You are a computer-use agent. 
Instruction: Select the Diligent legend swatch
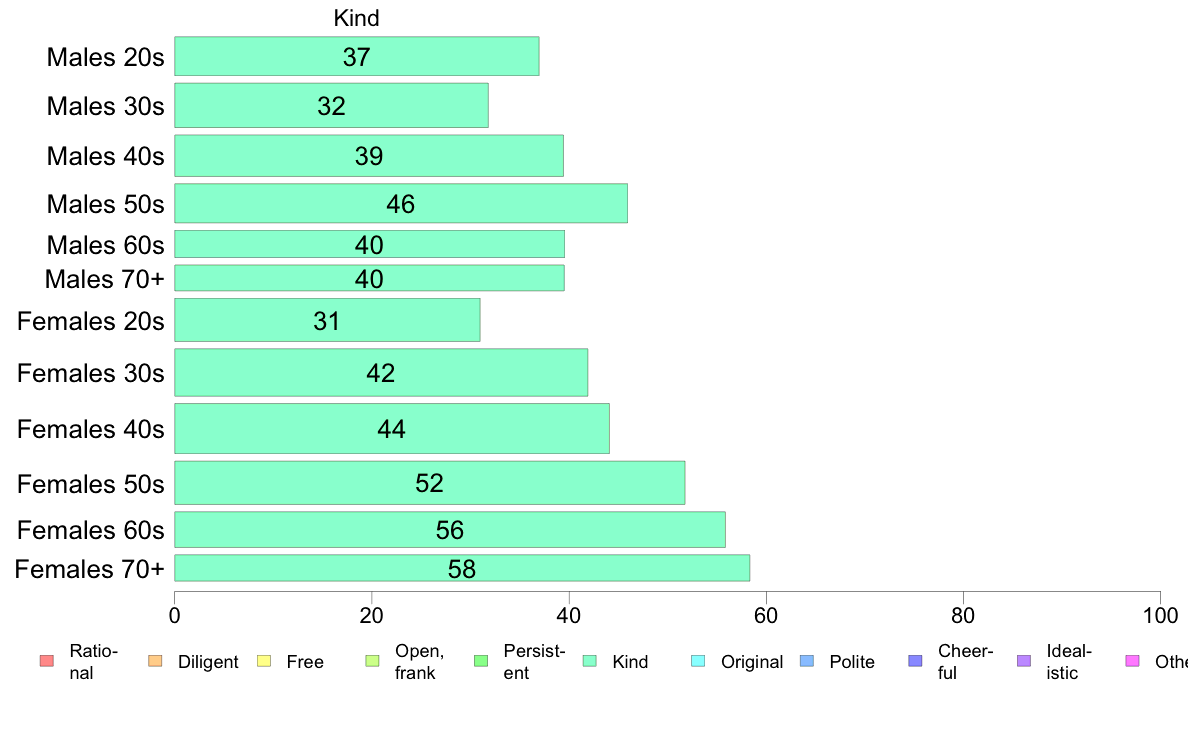155,661
